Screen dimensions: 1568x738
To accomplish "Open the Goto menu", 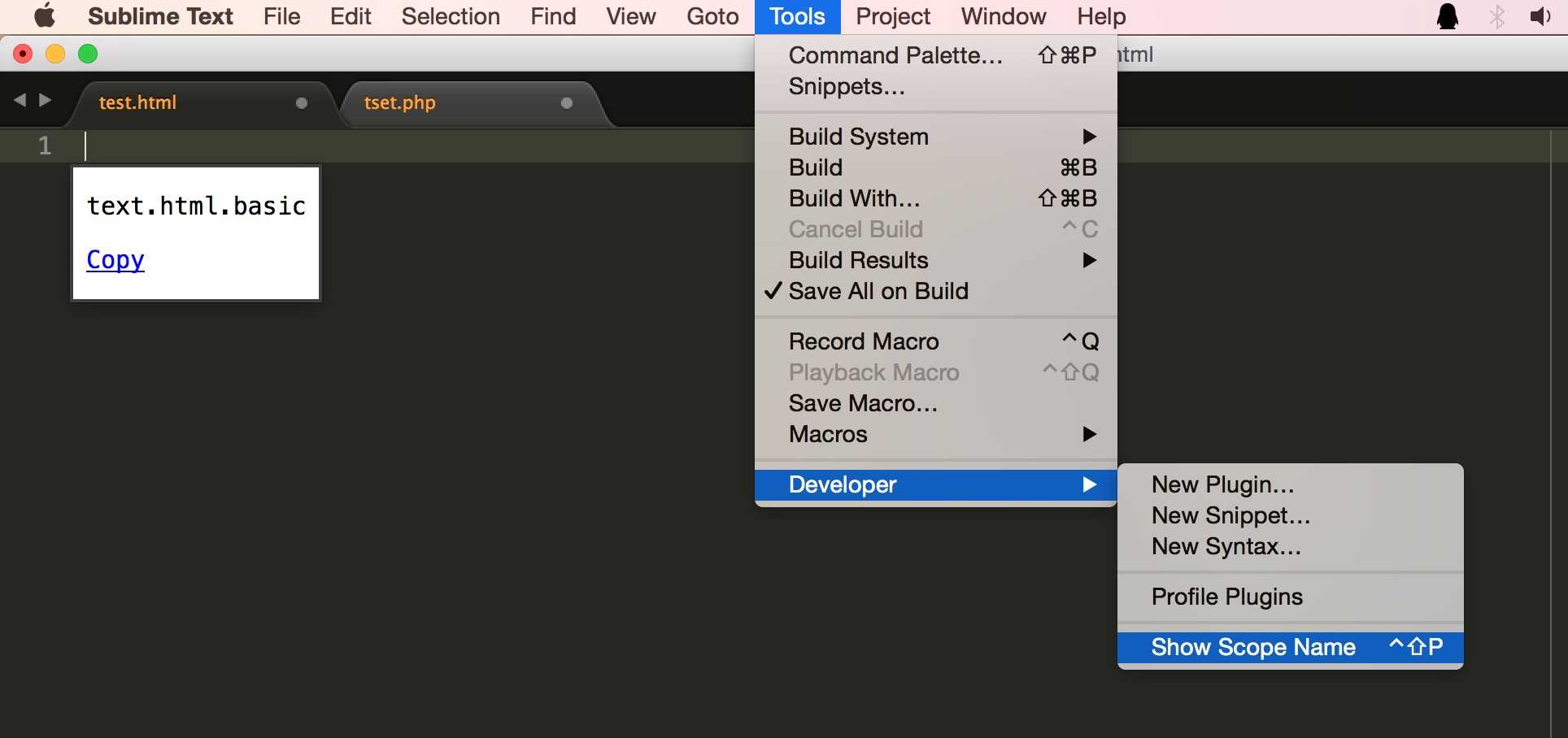I will pyautogui.click(x=712, y=16).
